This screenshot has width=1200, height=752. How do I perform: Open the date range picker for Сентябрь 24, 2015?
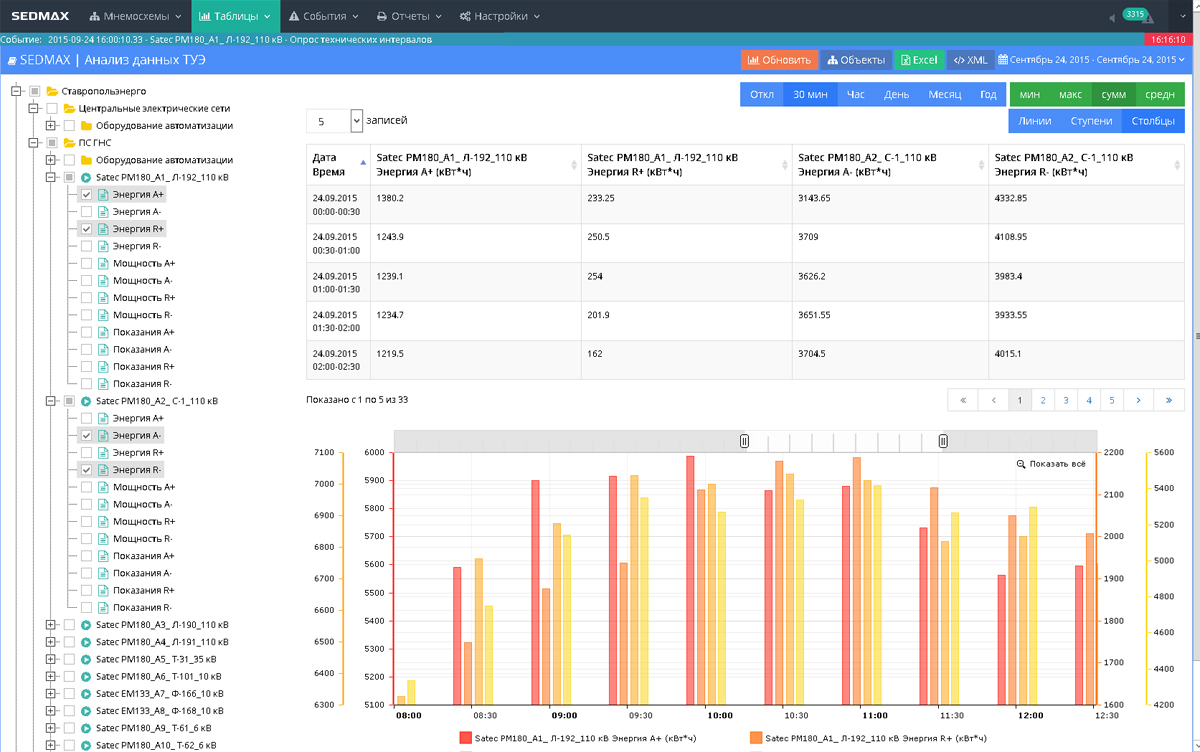1091,60
